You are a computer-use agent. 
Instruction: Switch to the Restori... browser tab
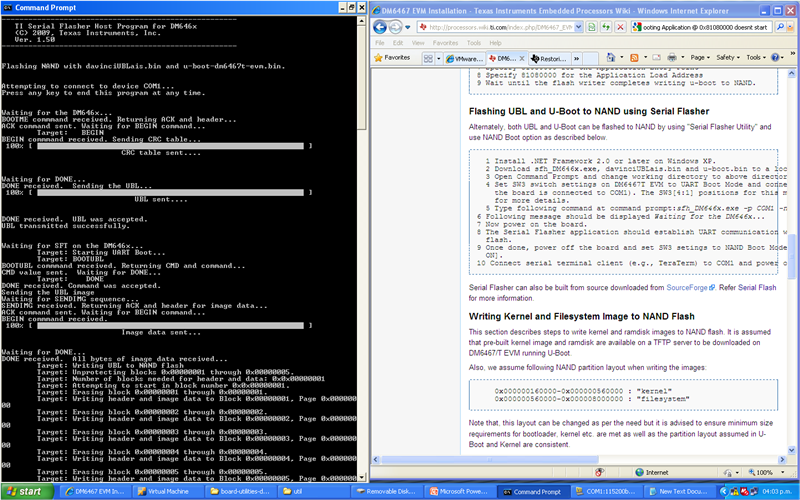click(549, 58)
